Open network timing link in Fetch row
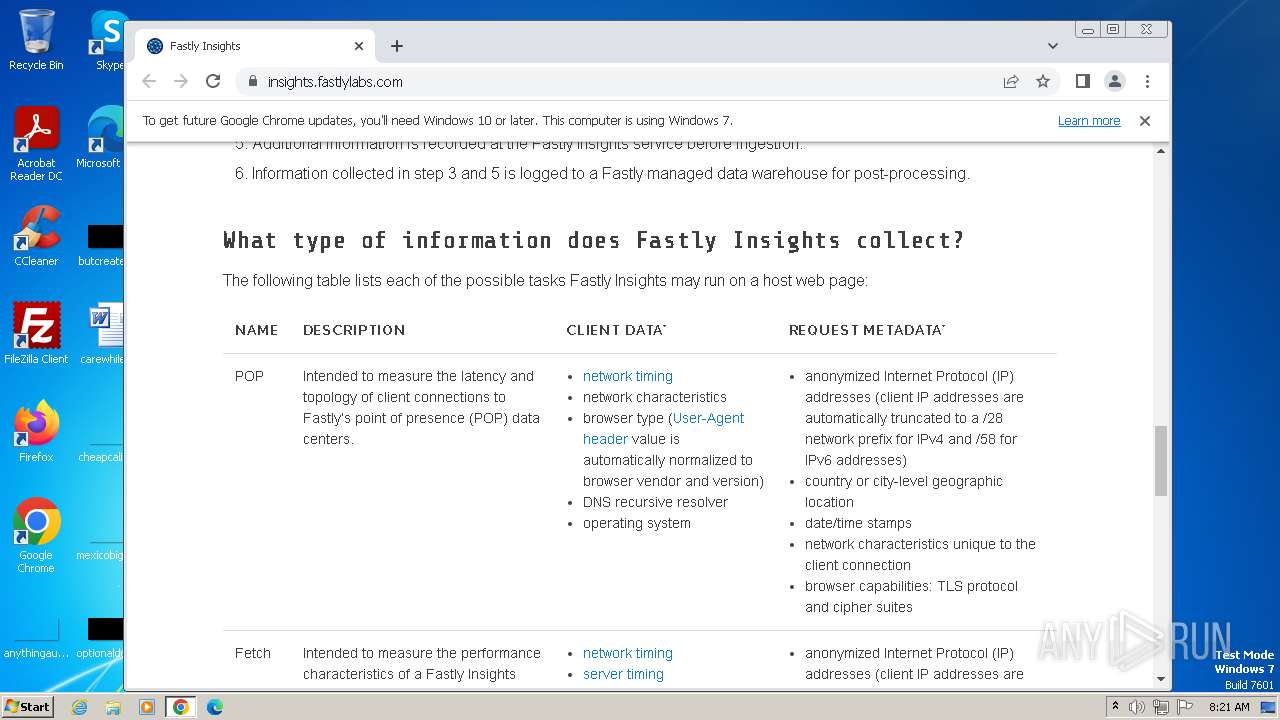Image resolution: width=1280 pixels, height=720 pixels. [x=628, y=653]
